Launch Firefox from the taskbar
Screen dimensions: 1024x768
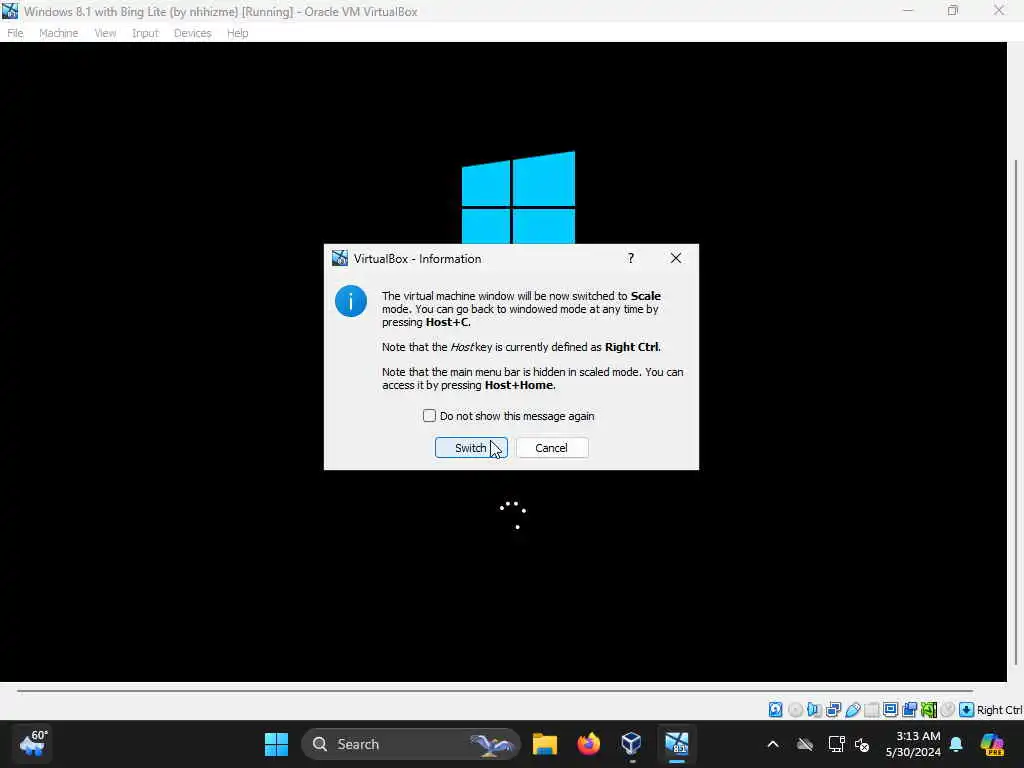[588, 744]
